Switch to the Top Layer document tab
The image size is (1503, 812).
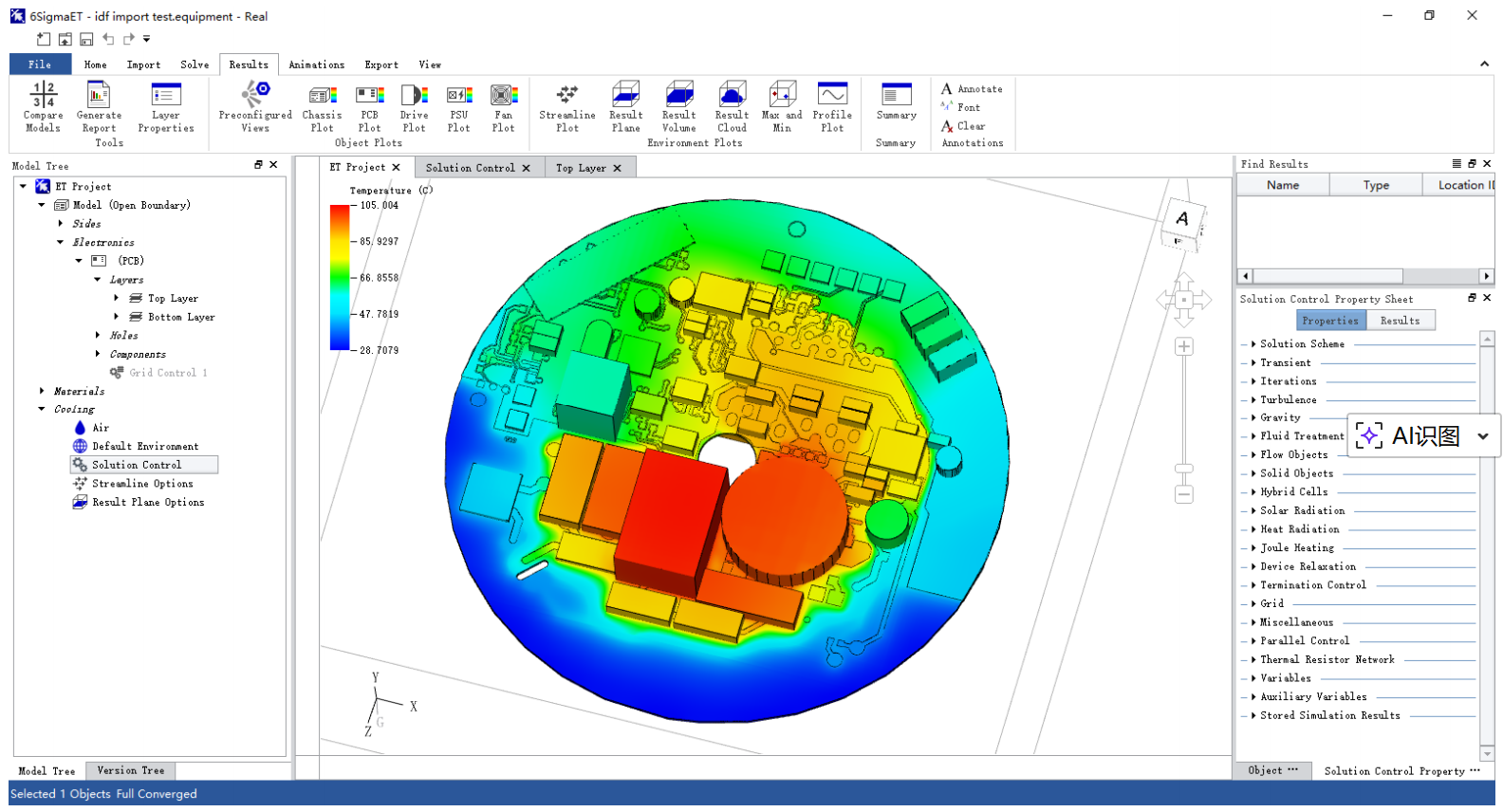581,168
